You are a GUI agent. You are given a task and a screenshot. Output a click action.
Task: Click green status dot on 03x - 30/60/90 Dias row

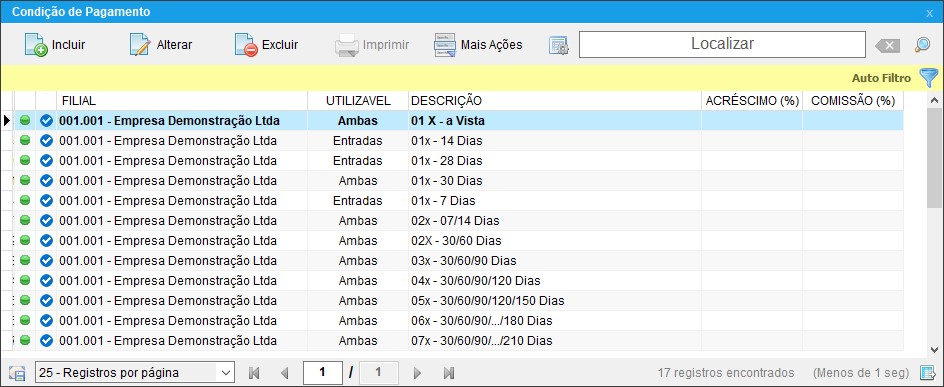25,260
